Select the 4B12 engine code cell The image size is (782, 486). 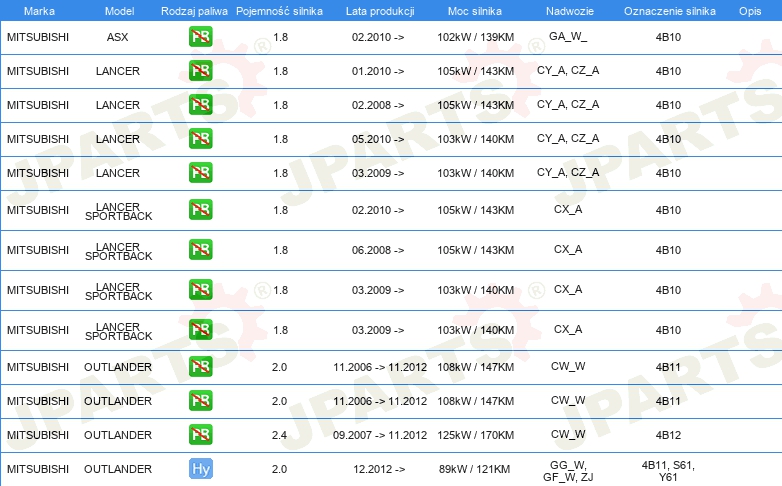(x=668, y=435)
